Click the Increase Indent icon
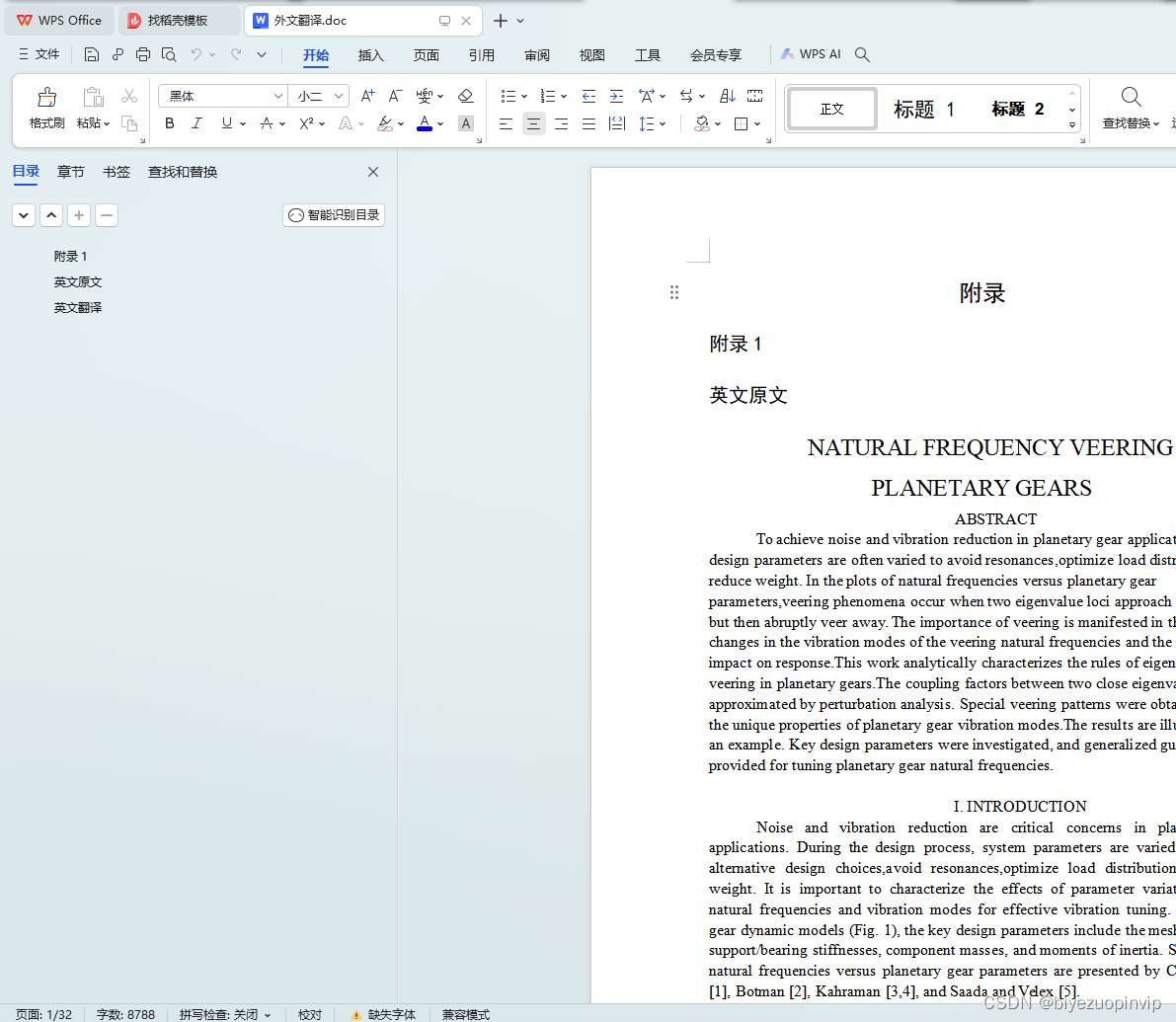1176x1022 pixels. pos(616,96)
